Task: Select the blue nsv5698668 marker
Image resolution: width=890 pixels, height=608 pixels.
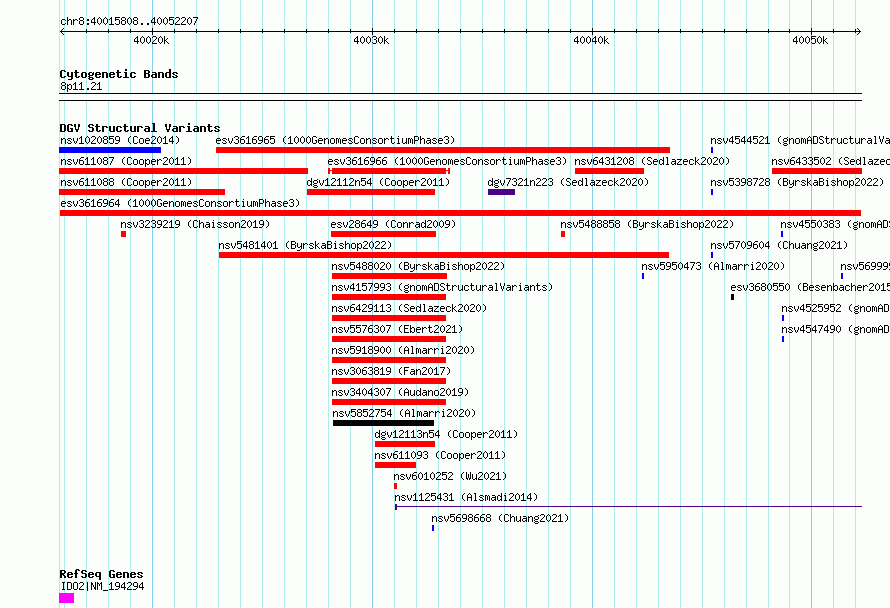Action: (433, 528)
